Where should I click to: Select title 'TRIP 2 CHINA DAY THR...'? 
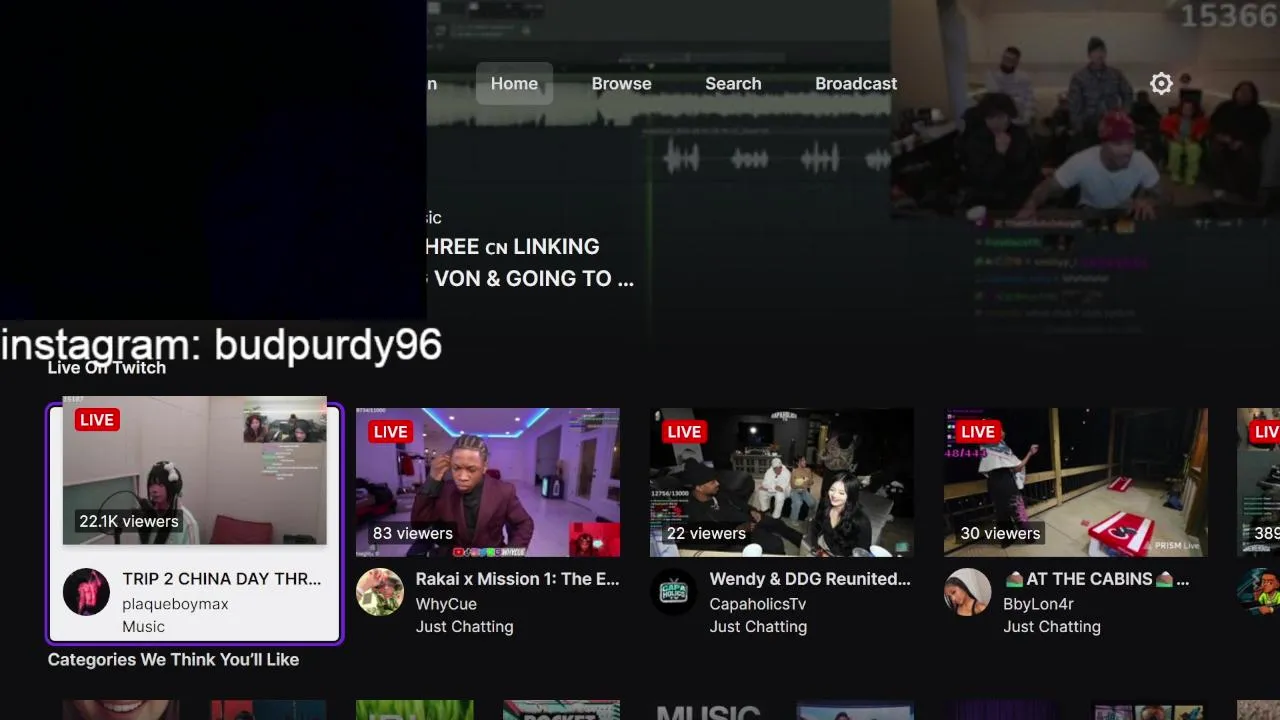[222, 579]
